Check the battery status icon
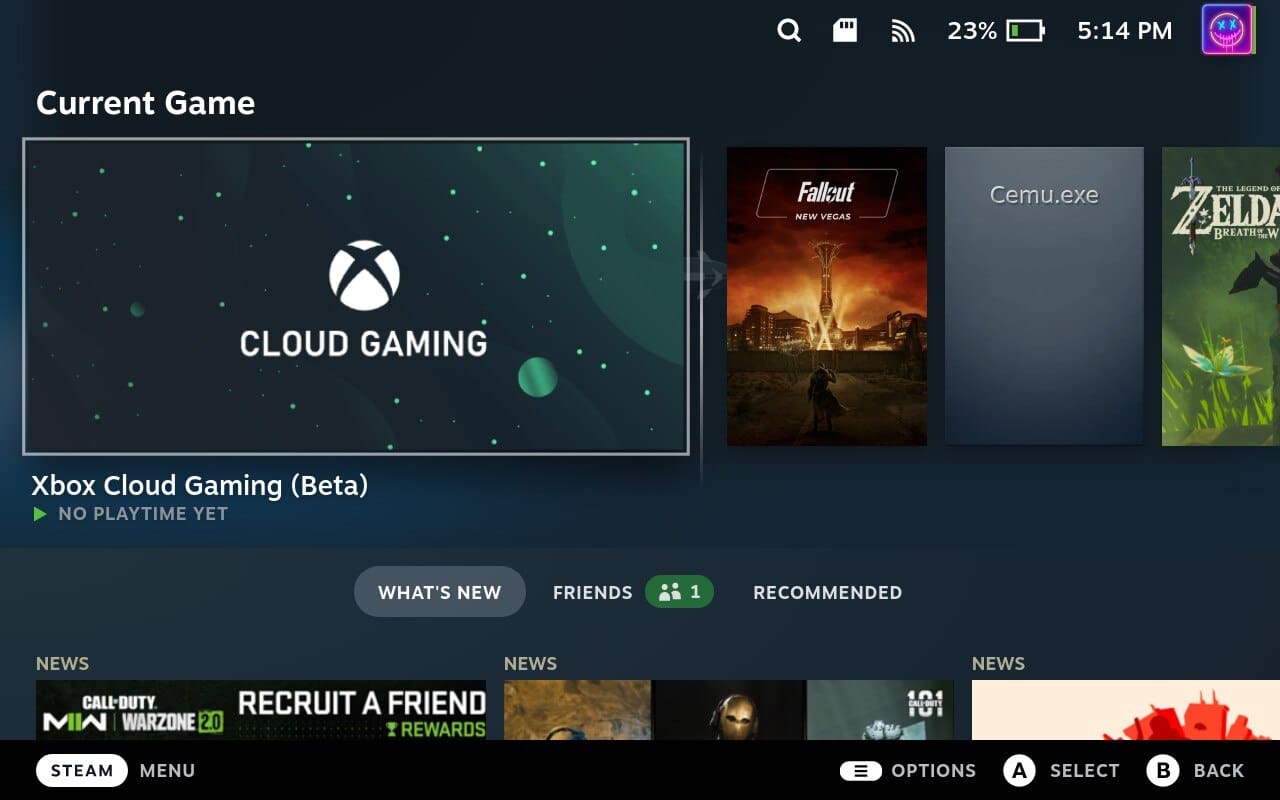 coord(1025,31)
